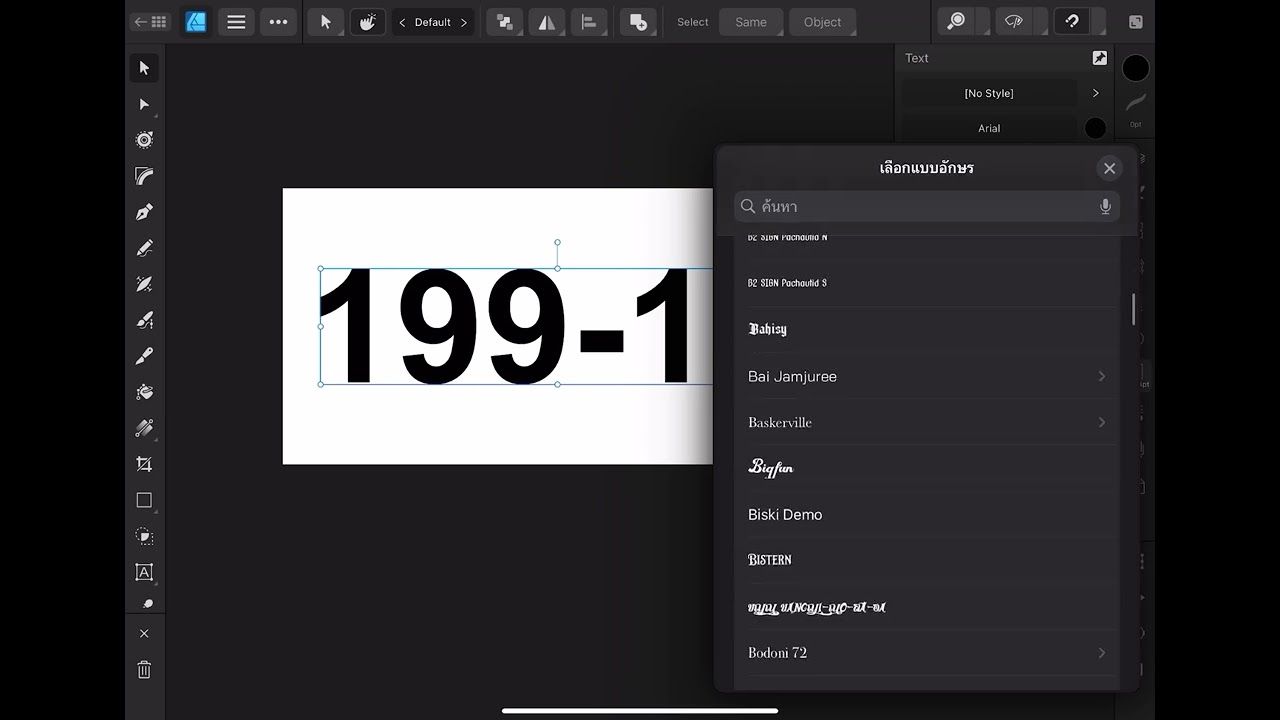Select the Node tool
Screen dimensions: 1280x720
(x=144, y=104)
